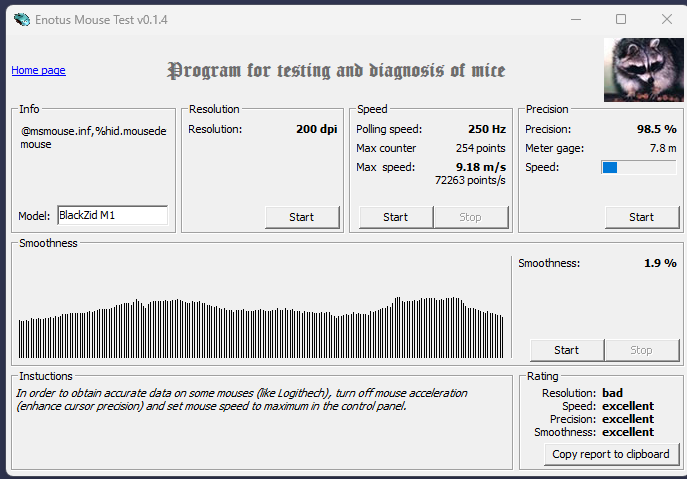
Task: Click the 200 dpi resolution value
Action: 318,129
